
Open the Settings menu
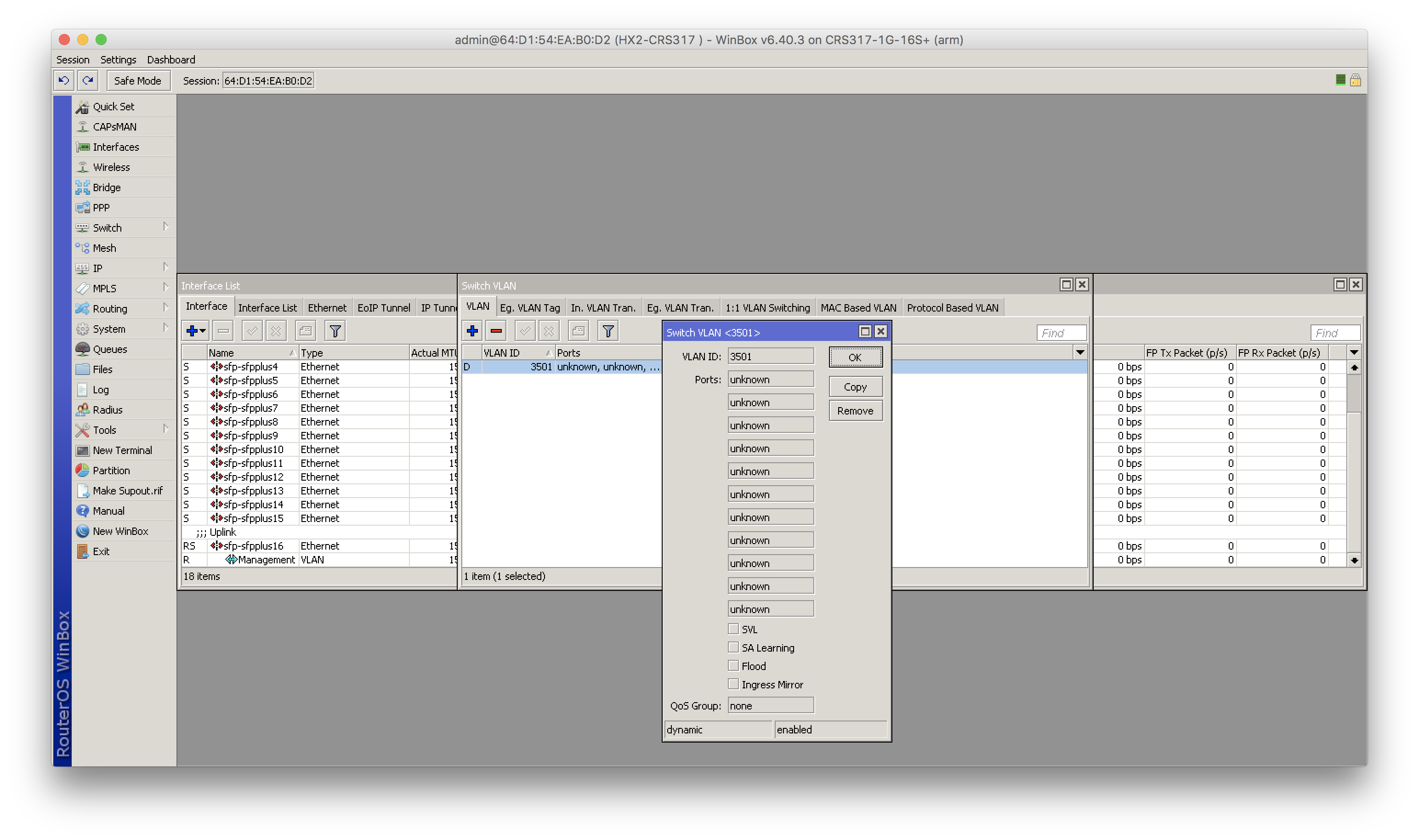click(x=118, y=60)
